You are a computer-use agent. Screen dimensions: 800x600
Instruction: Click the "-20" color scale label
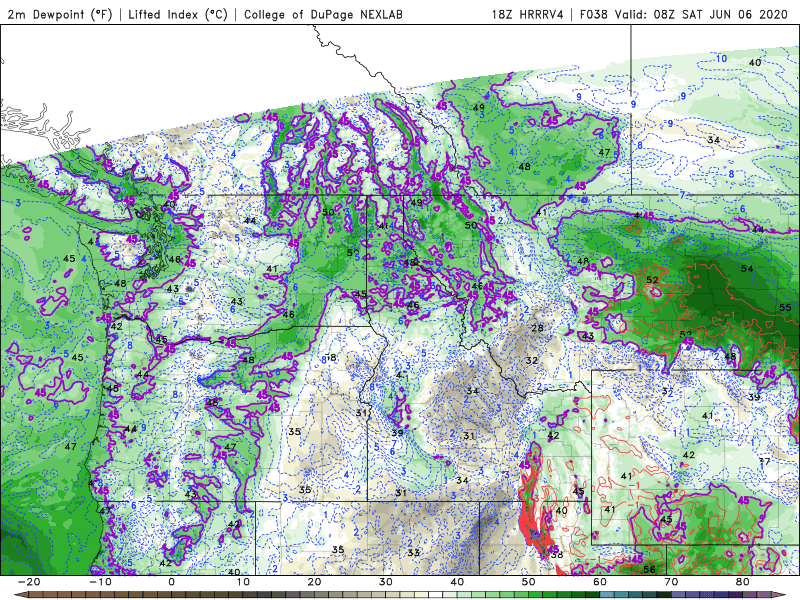point(29,582)
